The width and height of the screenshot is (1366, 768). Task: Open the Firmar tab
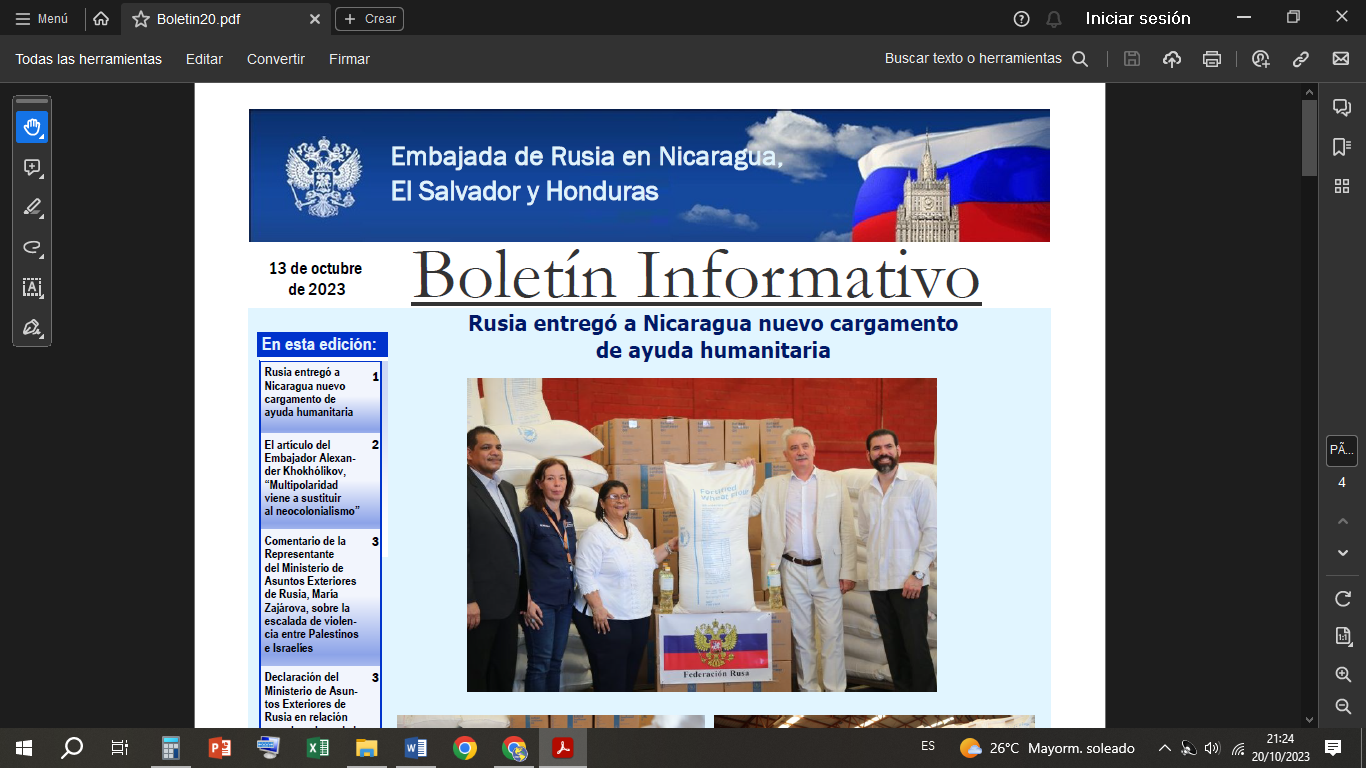(x=349, y=59)
